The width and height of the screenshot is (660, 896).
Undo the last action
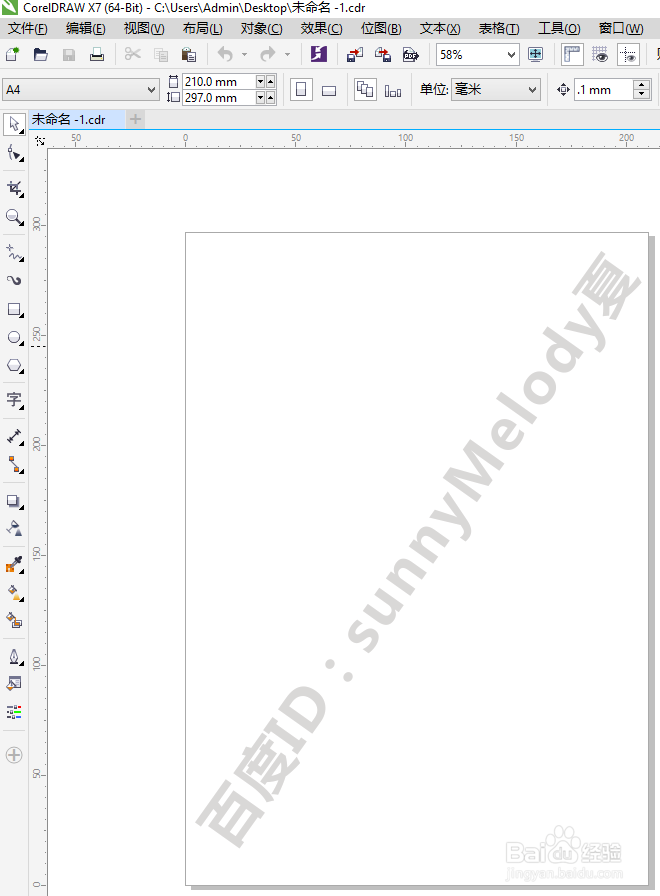coord(225,54)
